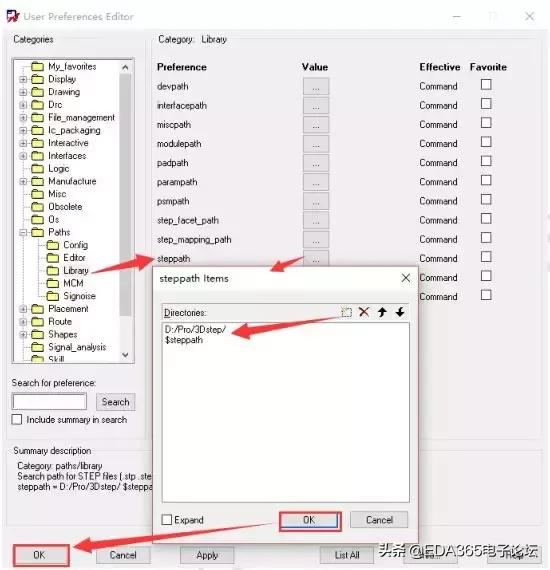Select the Library subfolder under Paths
This screenshot has width=550, height=570.
[68, 270]
